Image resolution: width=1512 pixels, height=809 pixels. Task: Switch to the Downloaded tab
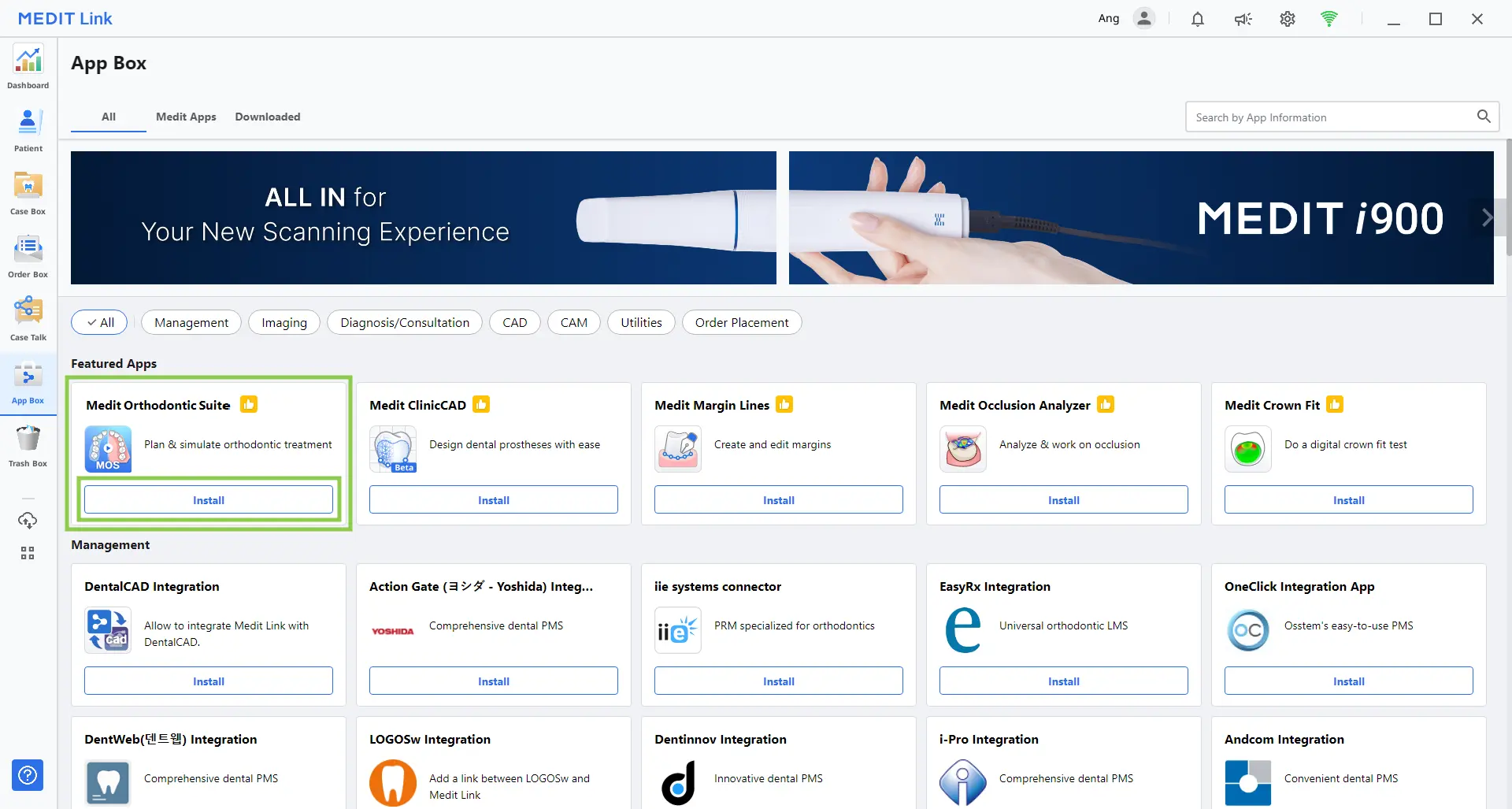click(267, 117)
